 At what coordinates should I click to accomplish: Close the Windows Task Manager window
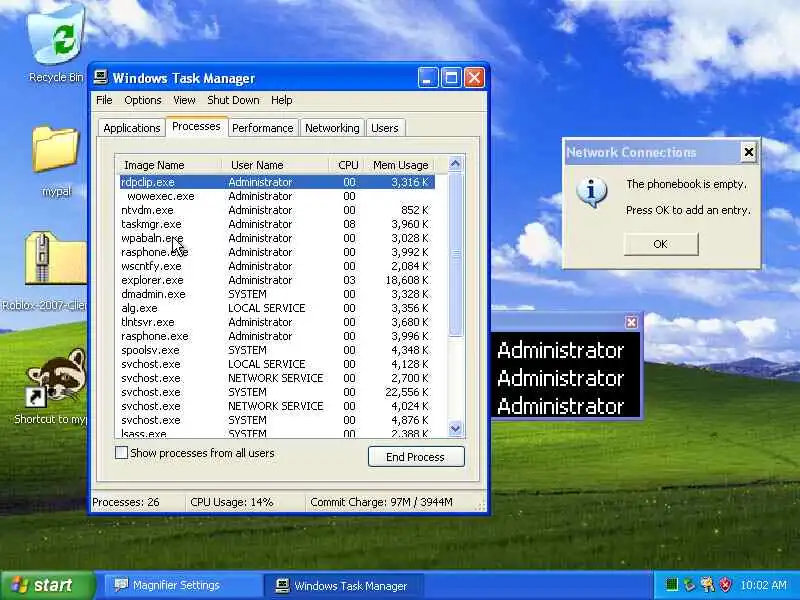click(x=474, y=78)
